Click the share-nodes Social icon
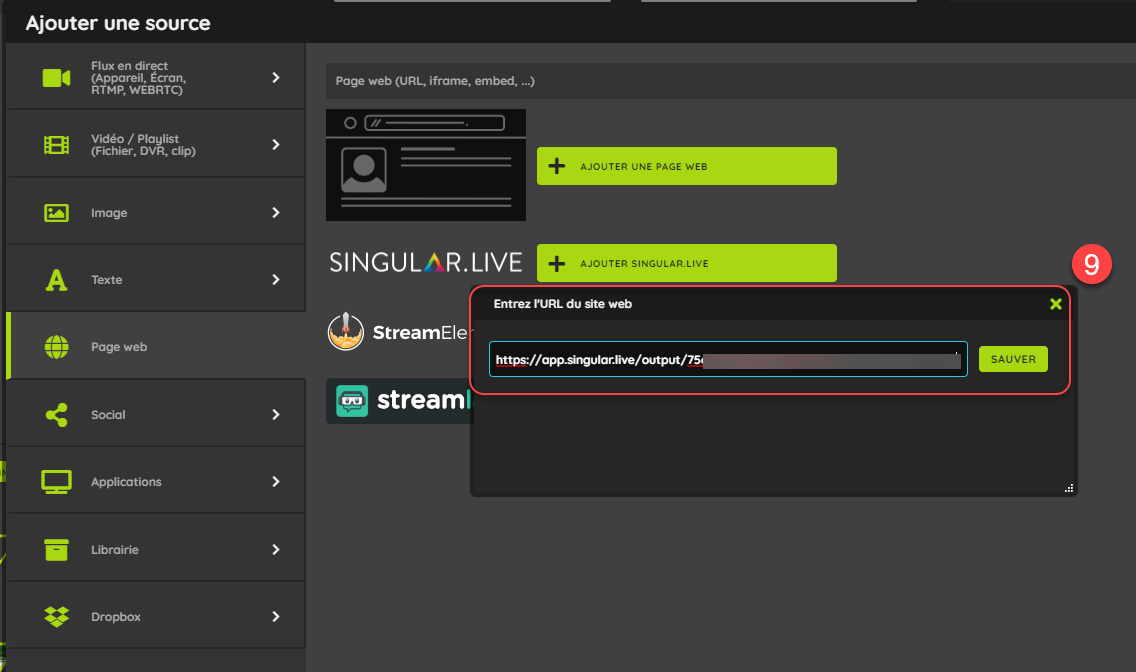This screenshot has height=672, width=1136. 57,415
